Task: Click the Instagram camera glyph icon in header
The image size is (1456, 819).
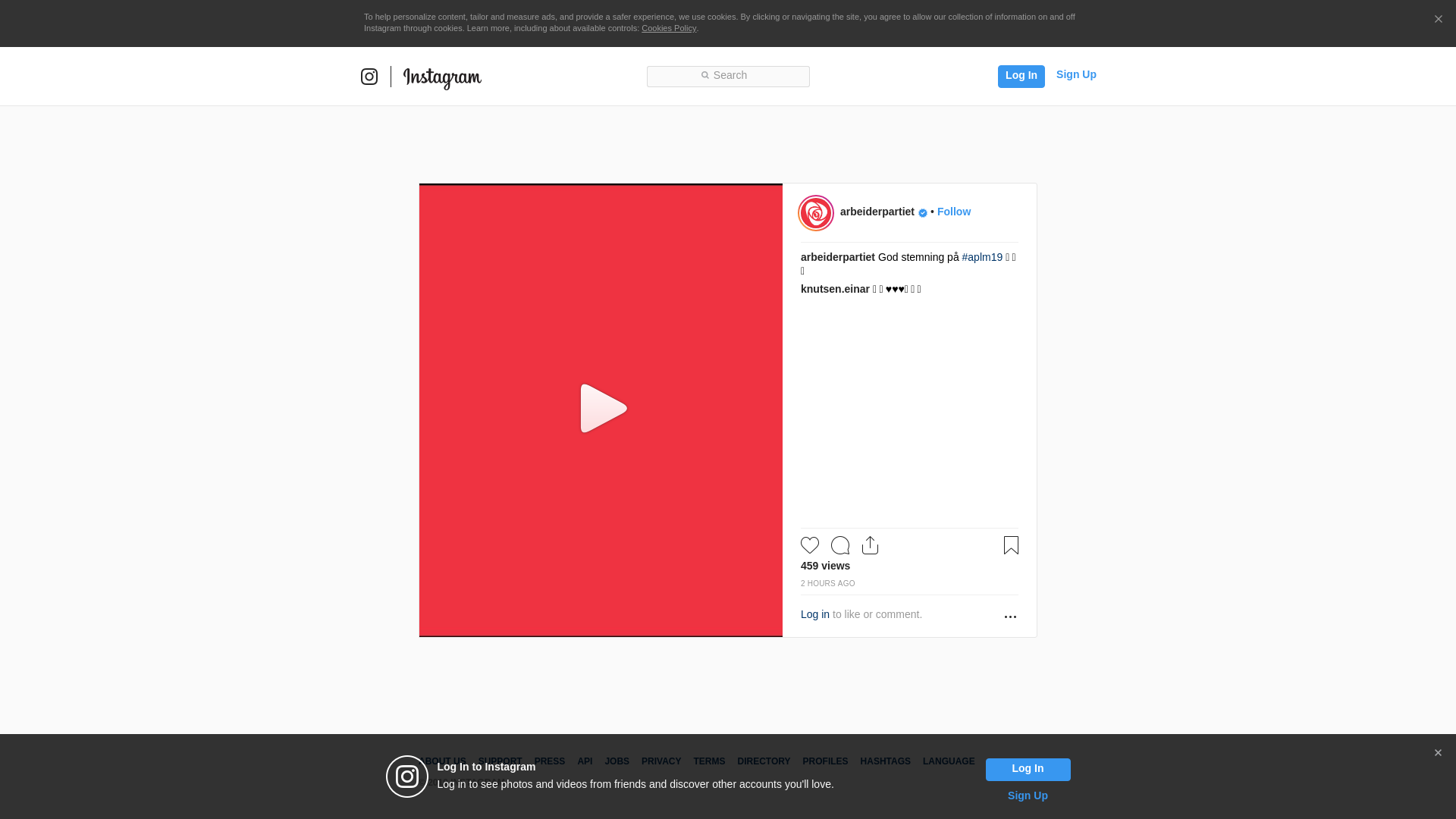Action: pyautogui.click(x=369, y=77)
